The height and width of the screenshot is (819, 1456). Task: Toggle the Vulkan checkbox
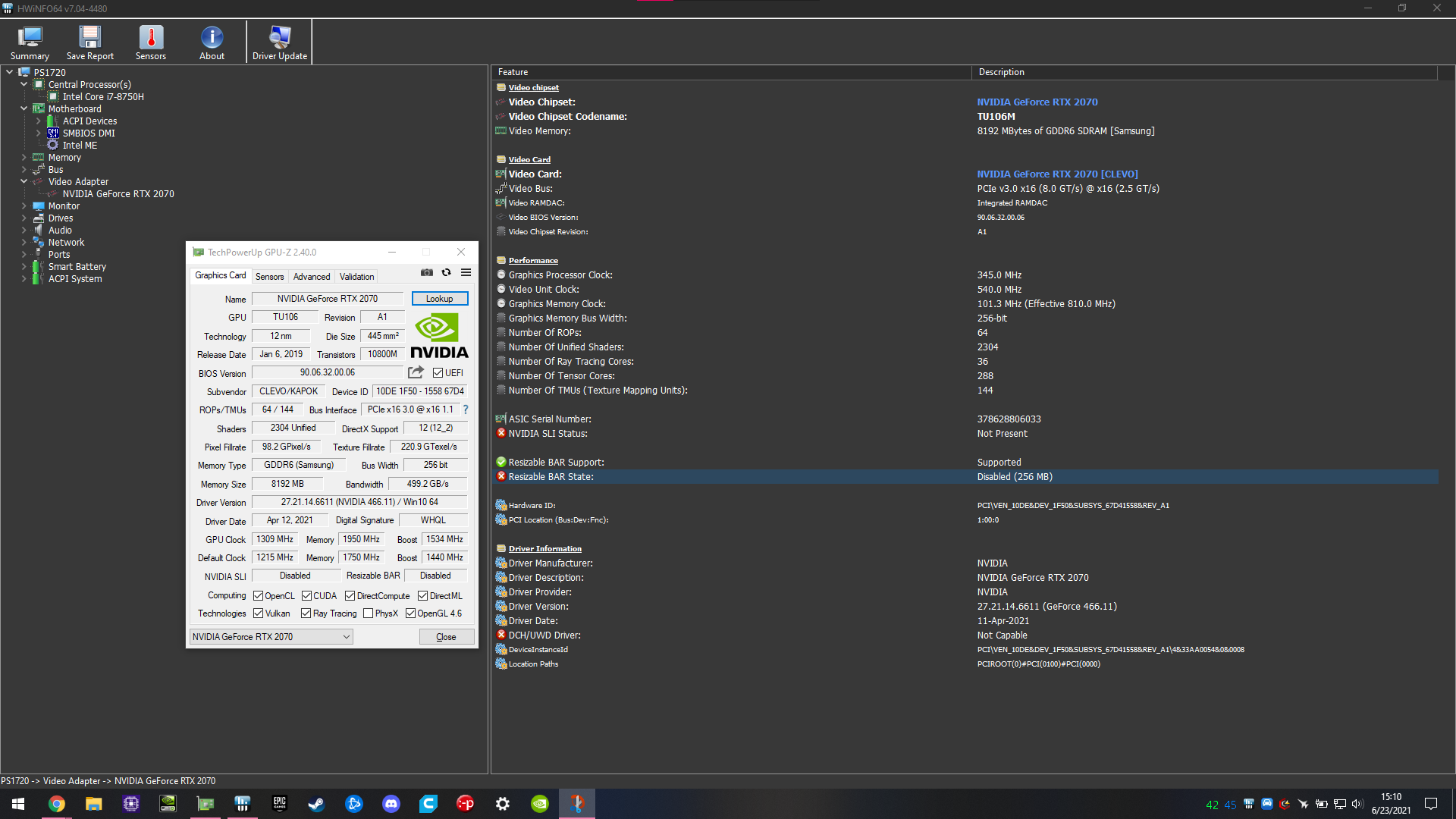click(258, 613)
